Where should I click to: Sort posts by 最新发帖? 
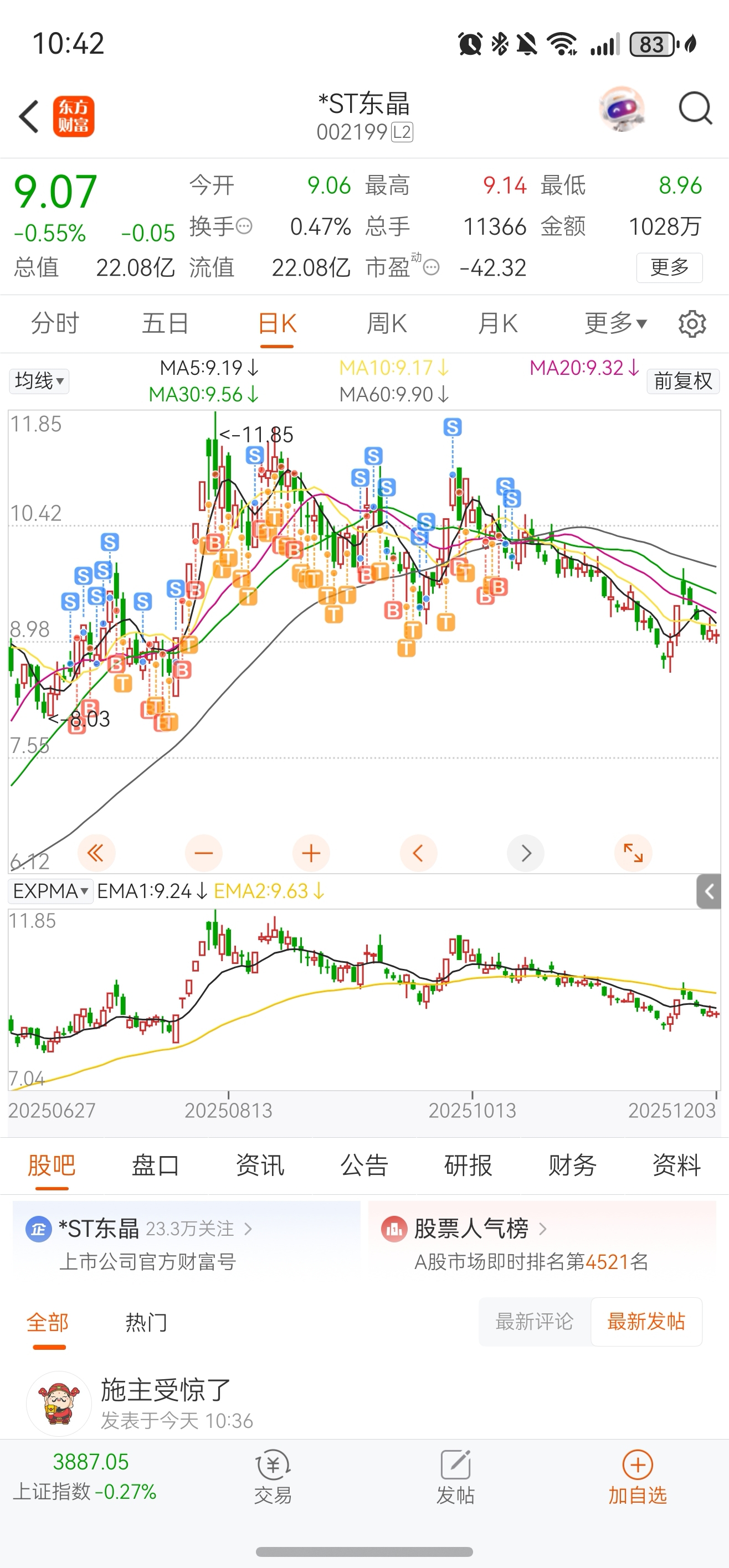pos(646,1322)
